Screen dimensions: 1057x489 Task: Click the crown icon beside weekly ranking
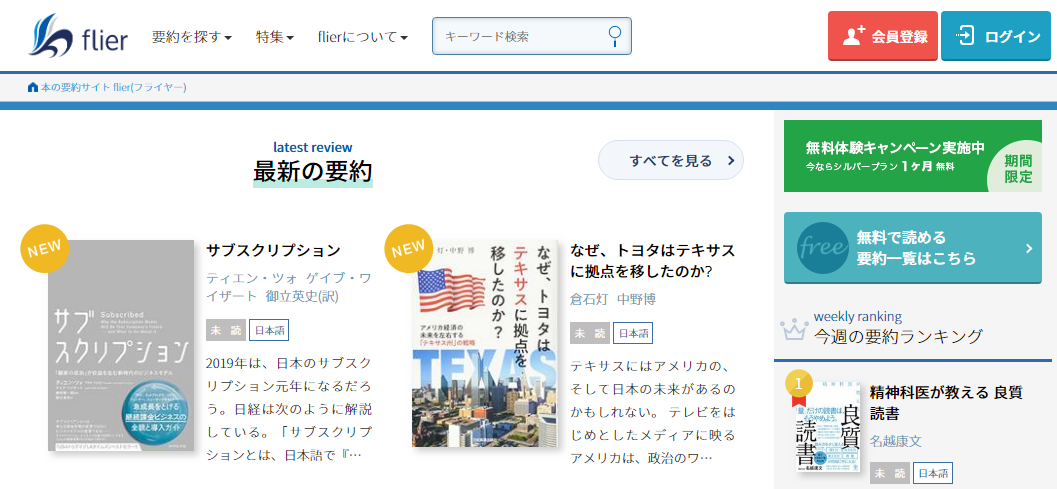point(793,328)
